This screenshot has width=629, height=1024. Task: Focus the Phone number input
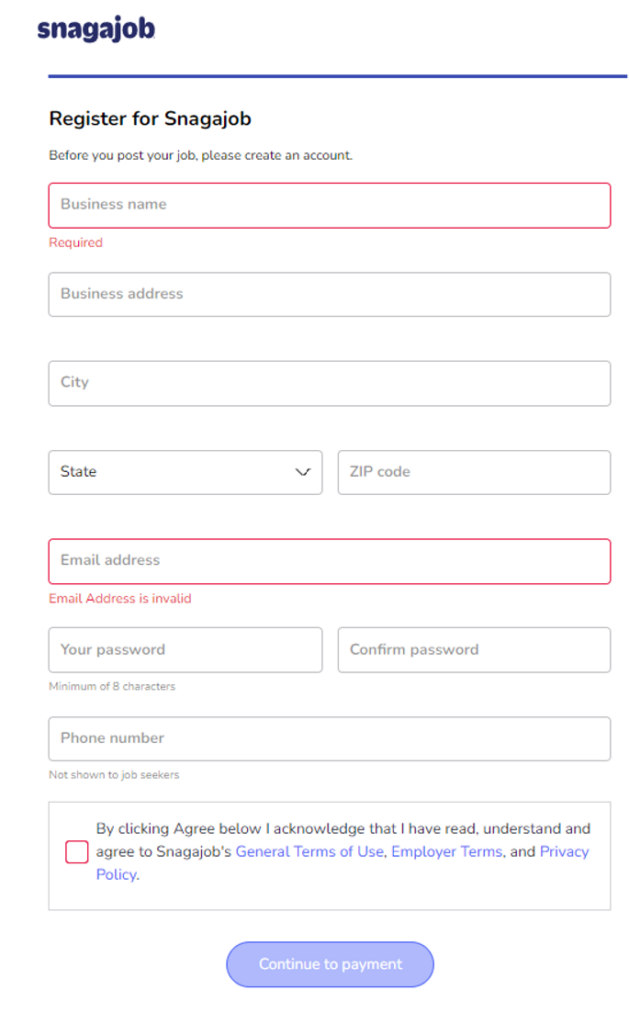click(x=329, y=739)
